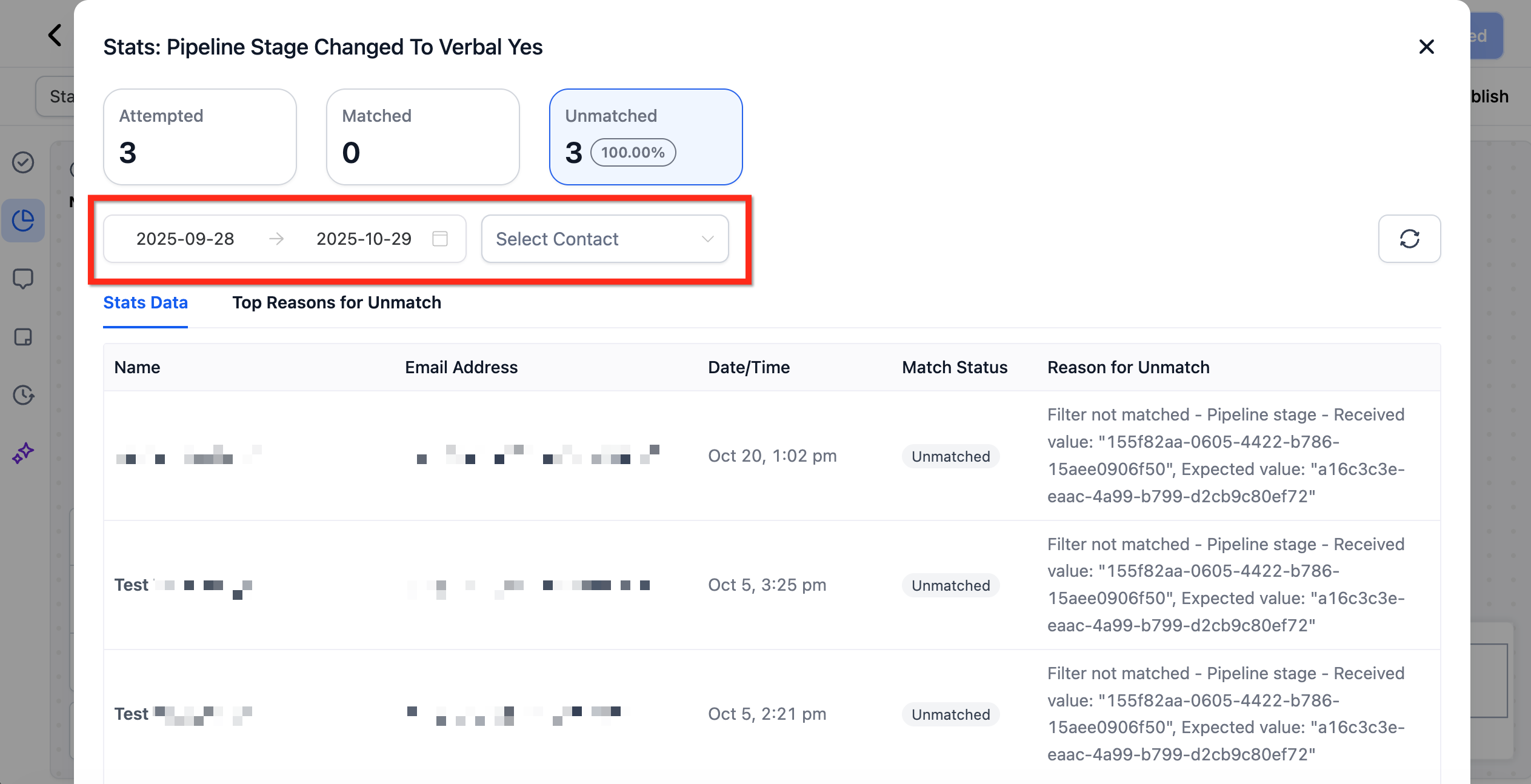This screenshot has width=1531, height=784.
Task: Open the calendar icon in date range
Action: 440,239
